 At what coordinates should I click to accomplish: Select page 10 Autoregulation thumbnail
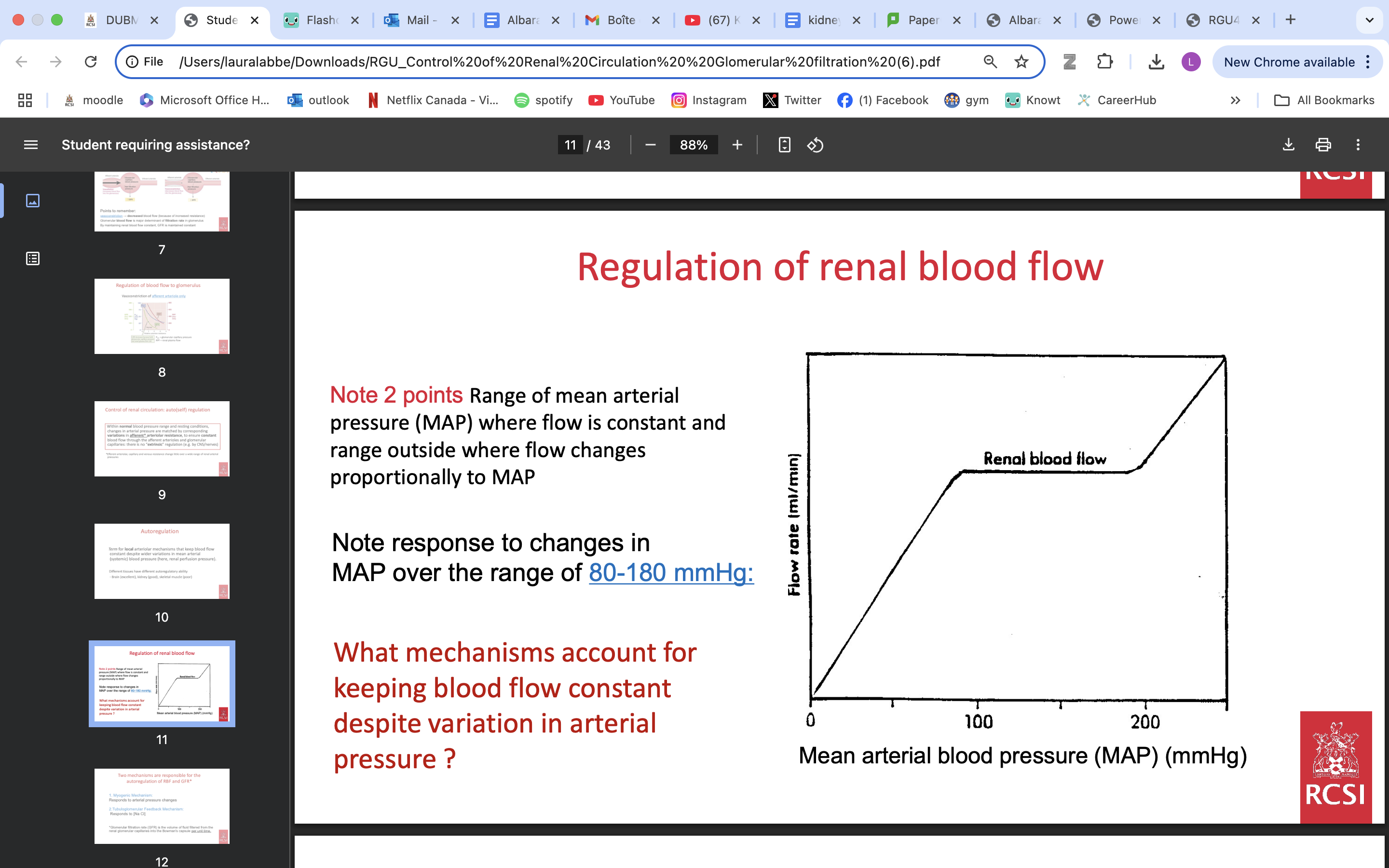[x=162, y=561]
